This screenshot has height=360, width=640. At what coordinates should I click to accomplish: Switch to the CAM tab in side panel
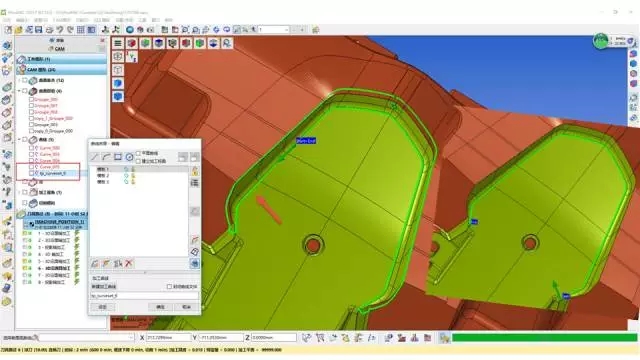click(x=57, y=49)
